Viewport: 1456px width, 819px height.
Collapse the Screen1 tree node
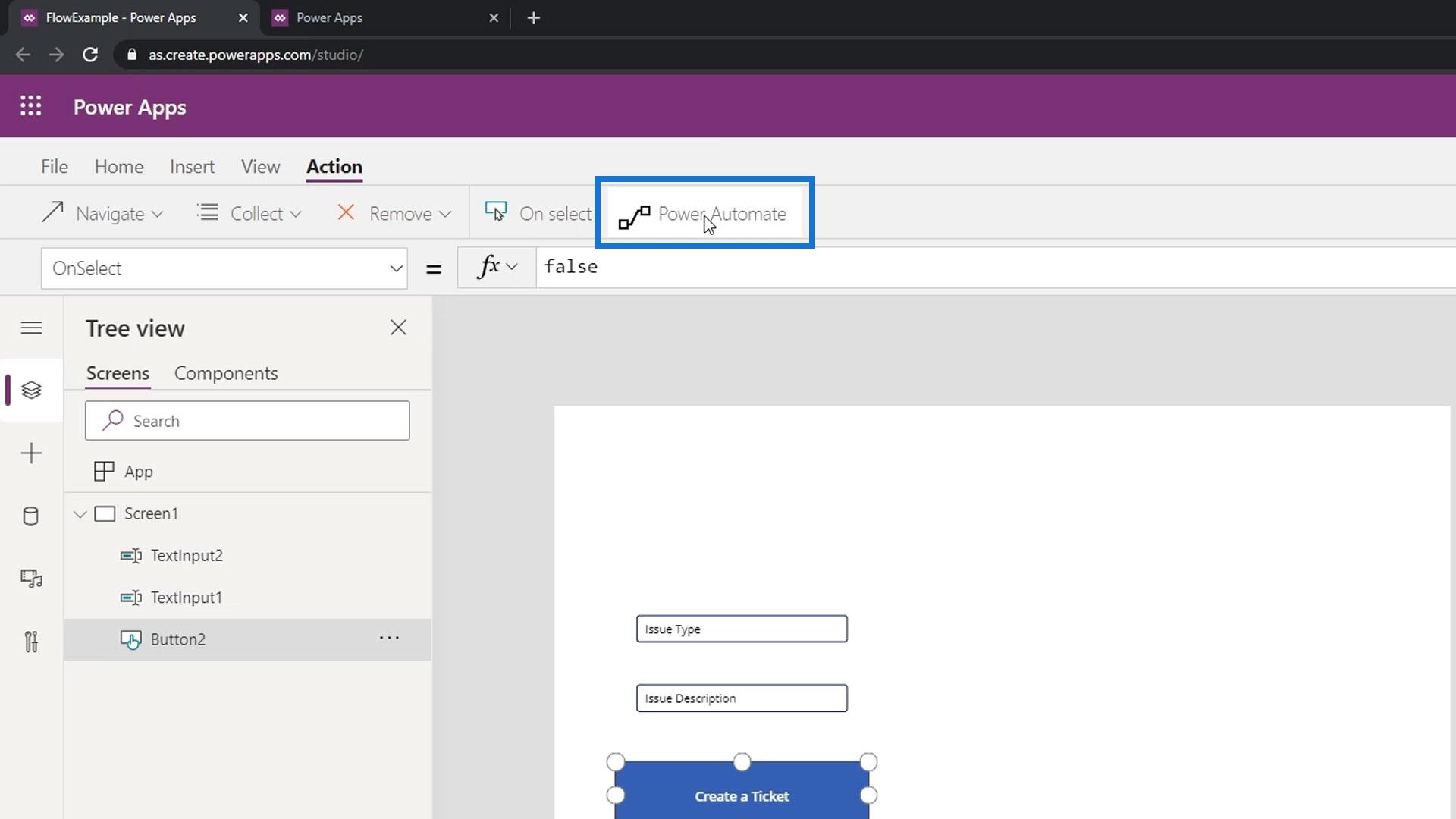80,514
